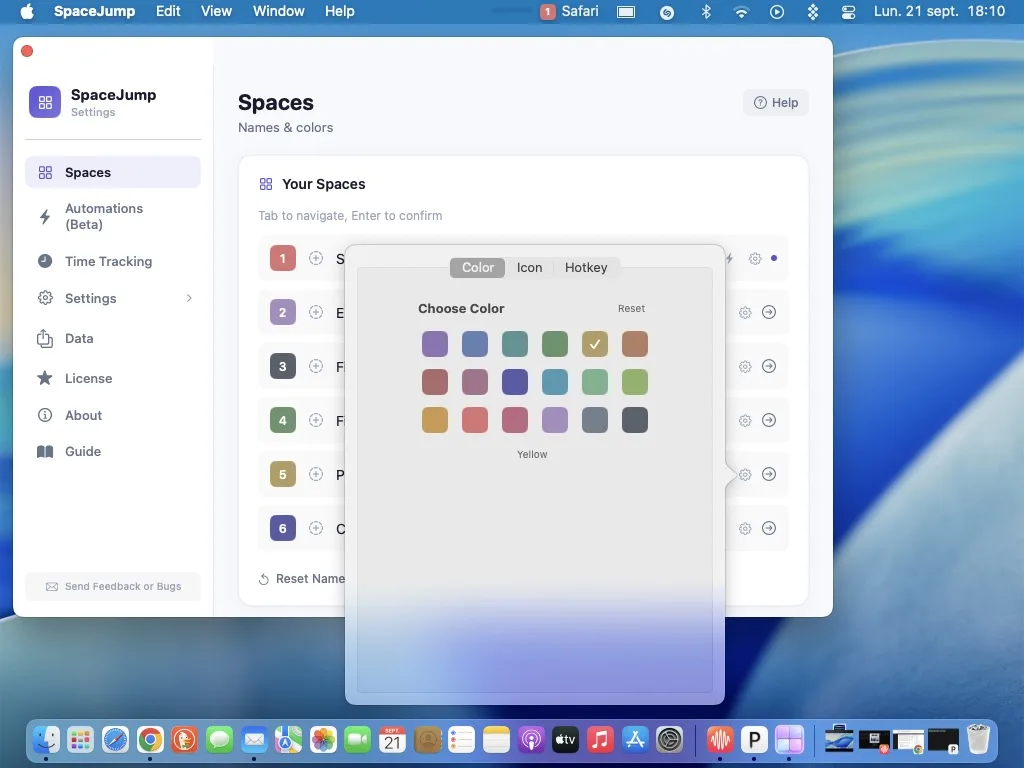Go to Time Tracking section
Screen dimensions: 1024x768
[112, 261]
